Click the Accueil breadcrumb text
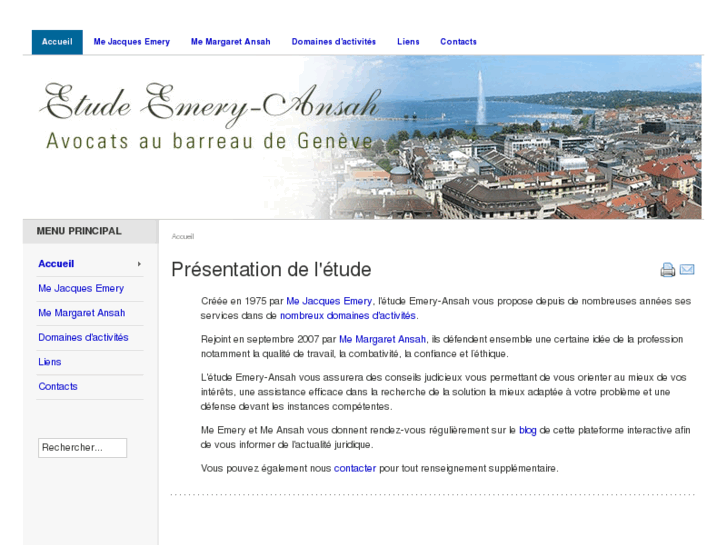727x545 pixels. pyautogui.click(x=183, y=237)
